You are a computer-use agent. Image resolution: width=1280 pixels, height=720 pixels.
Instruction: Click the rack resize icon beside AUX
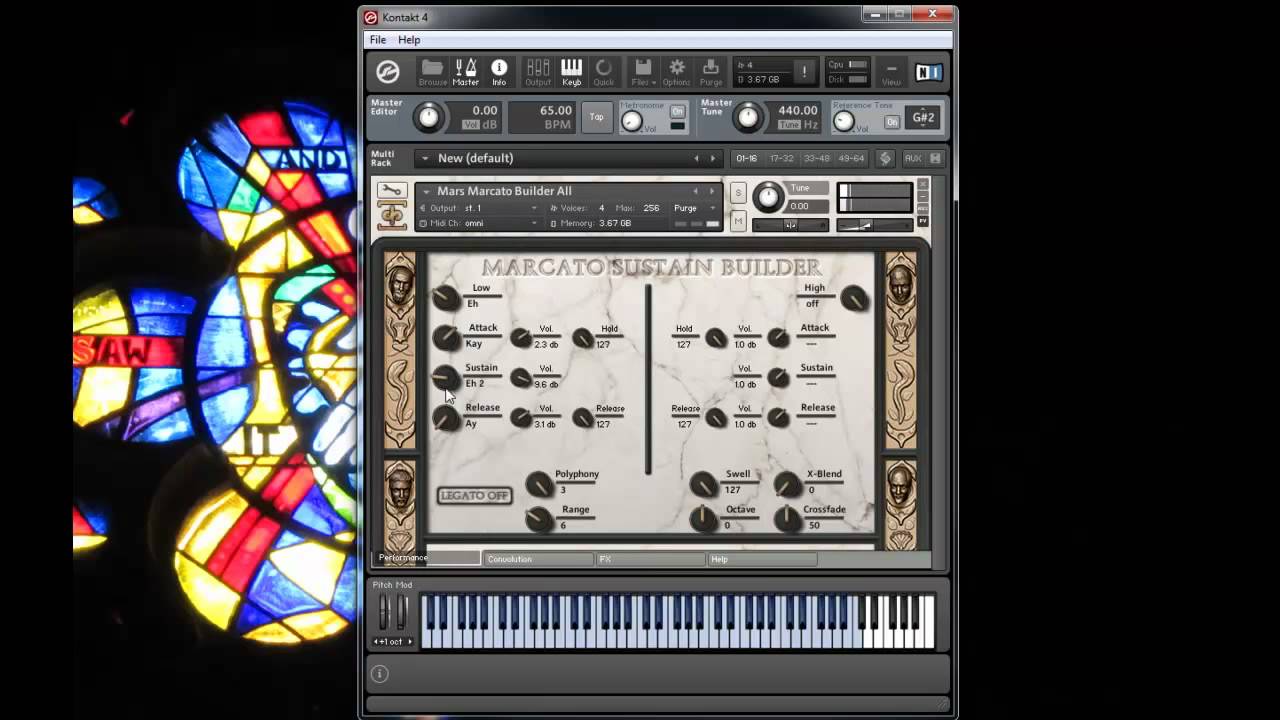click(x=935, y=158)
